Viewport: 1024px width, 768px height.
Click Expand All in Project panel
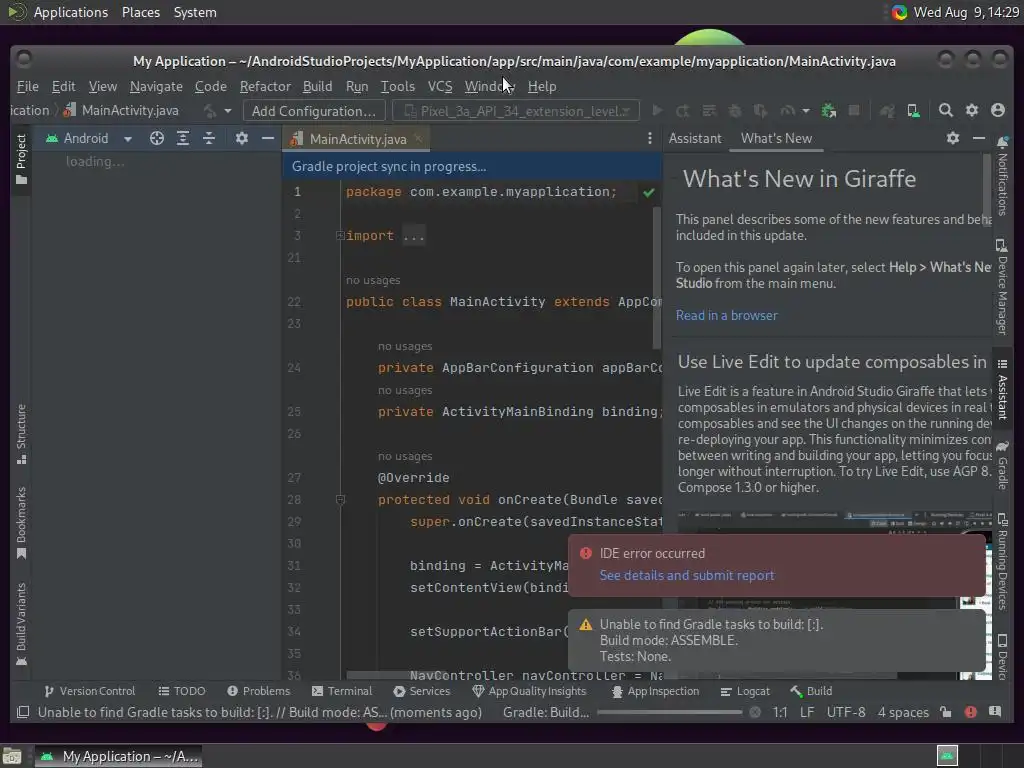[x=183, y=138]
